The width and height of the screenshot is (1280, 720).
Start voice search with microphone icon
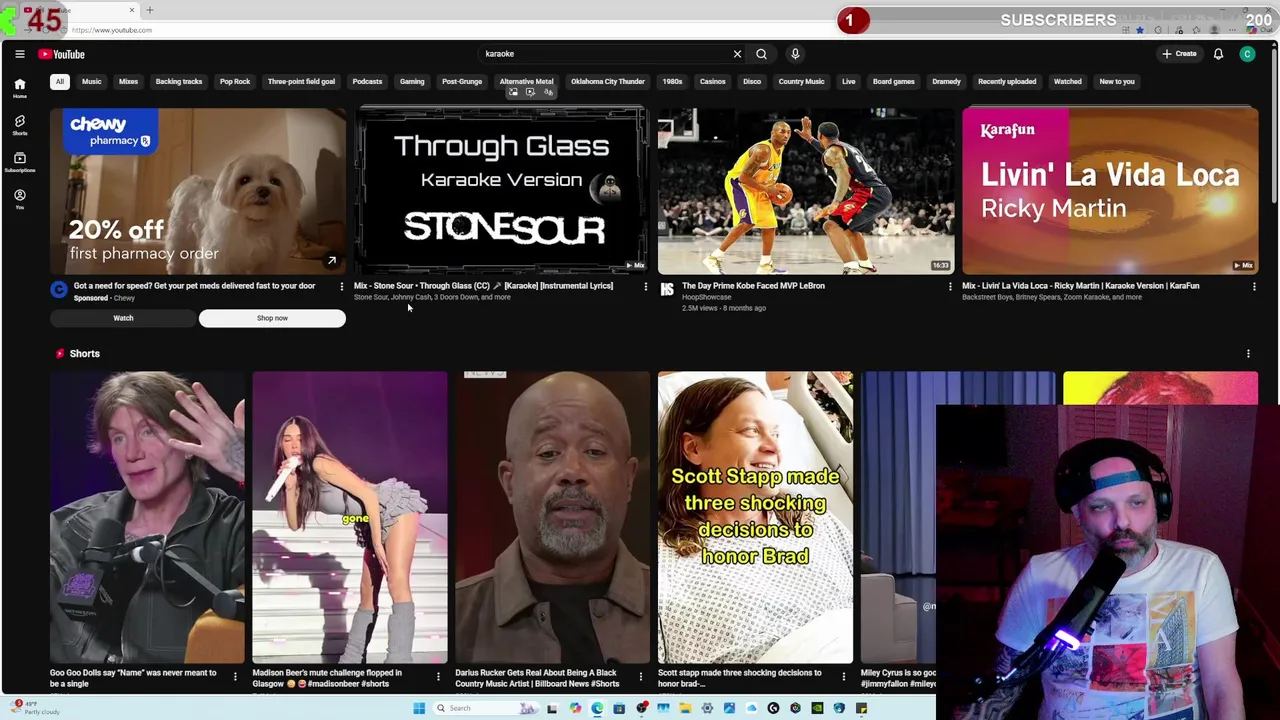click(795, 54)
